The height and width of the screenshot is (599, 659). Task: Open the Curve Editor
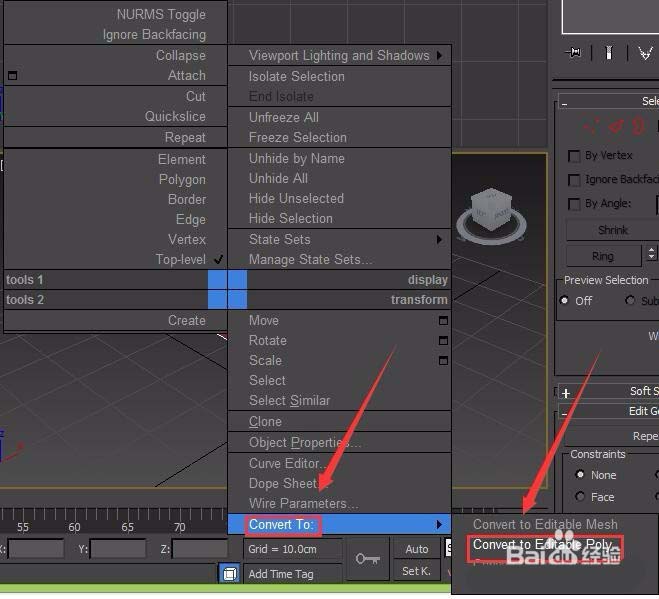[287, 463]
